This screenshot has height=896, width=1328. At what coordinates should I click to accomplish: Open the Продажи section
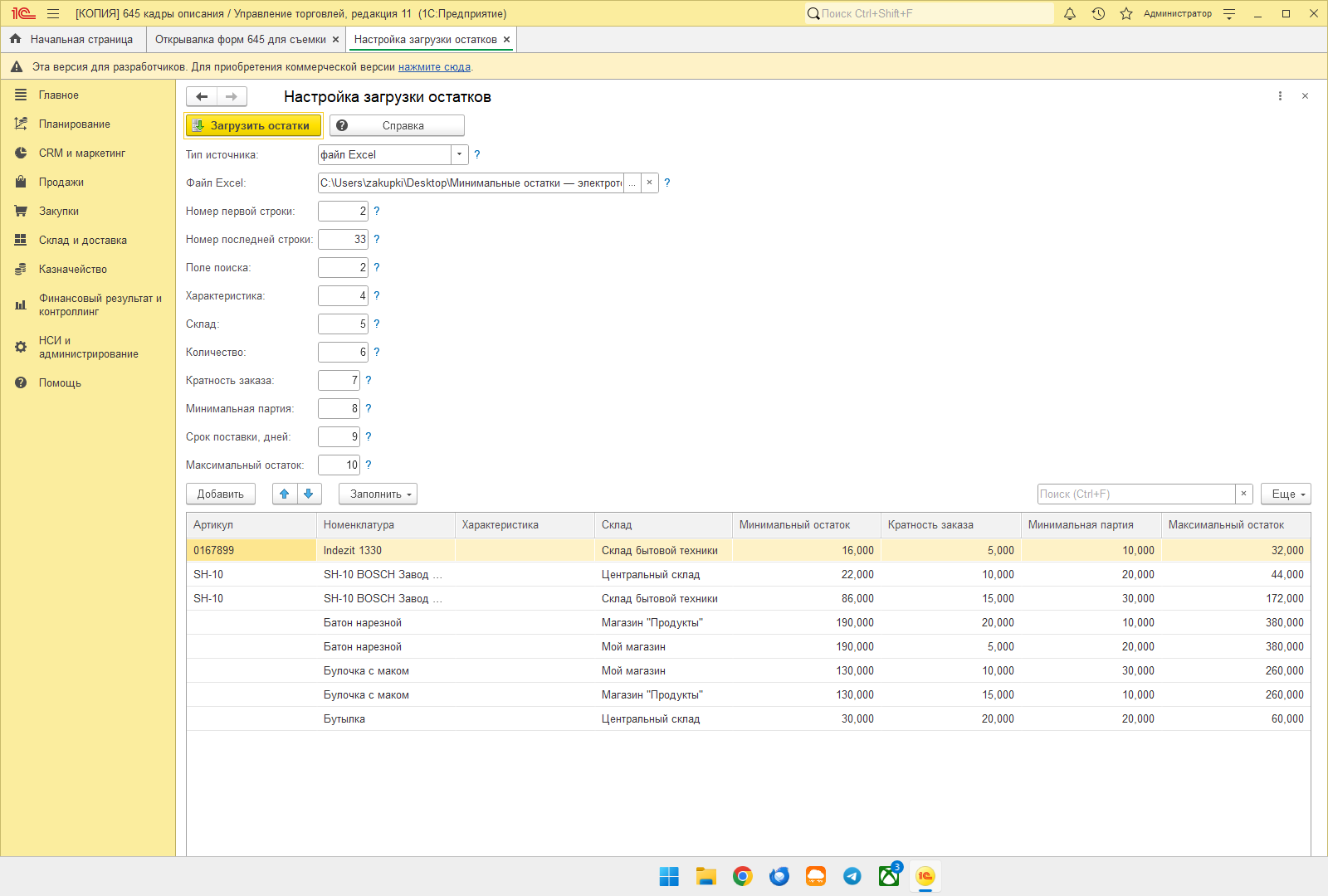[61, 182]
